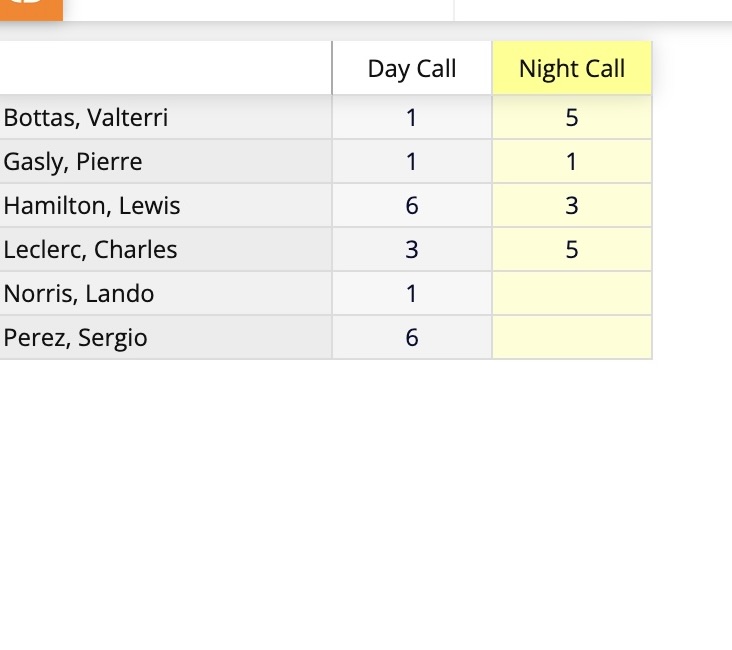Click the Leclerc, Charles row name

(90, 250)
